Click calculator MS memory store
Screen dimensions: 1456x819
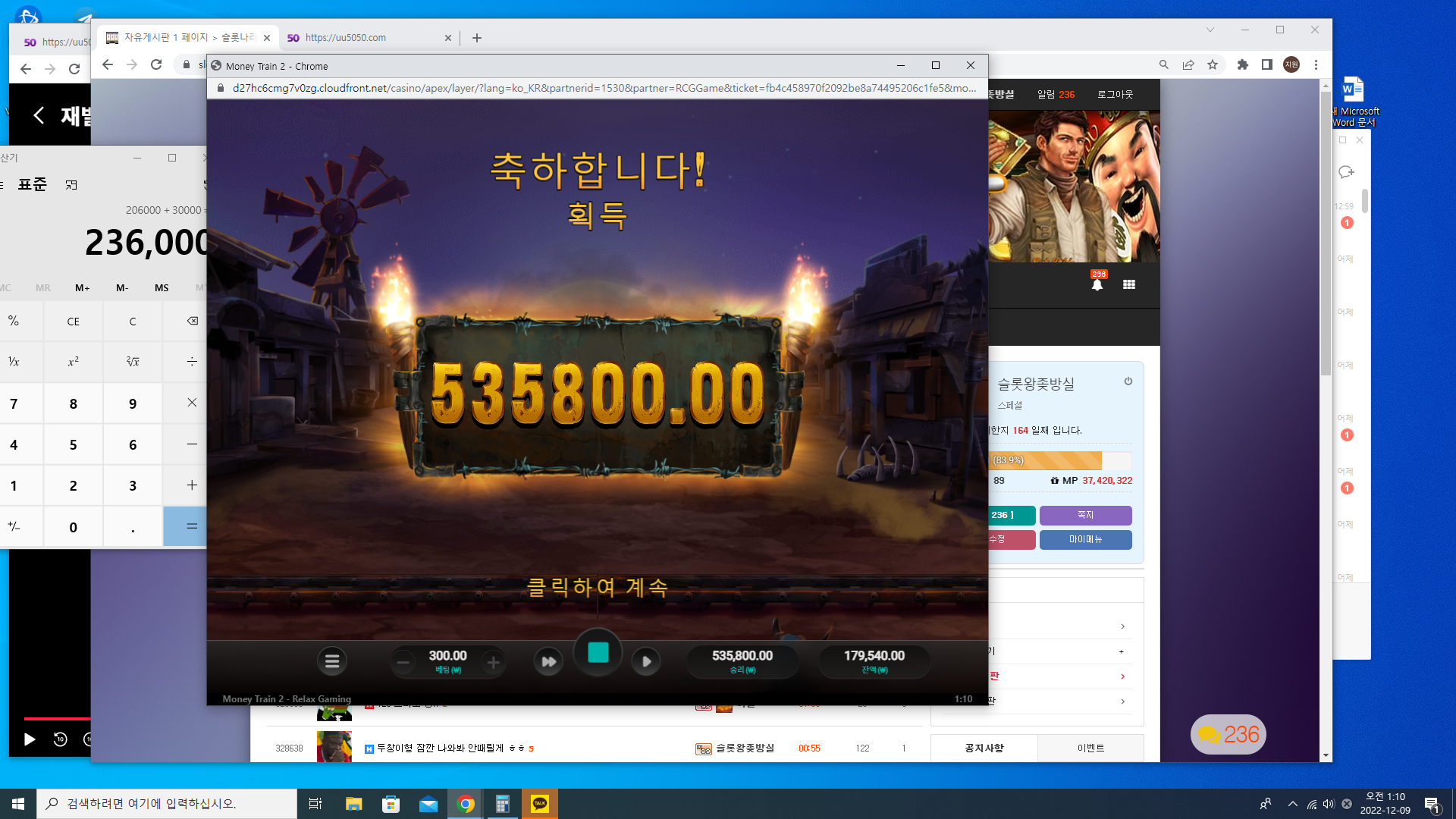(x=162, y=288)
